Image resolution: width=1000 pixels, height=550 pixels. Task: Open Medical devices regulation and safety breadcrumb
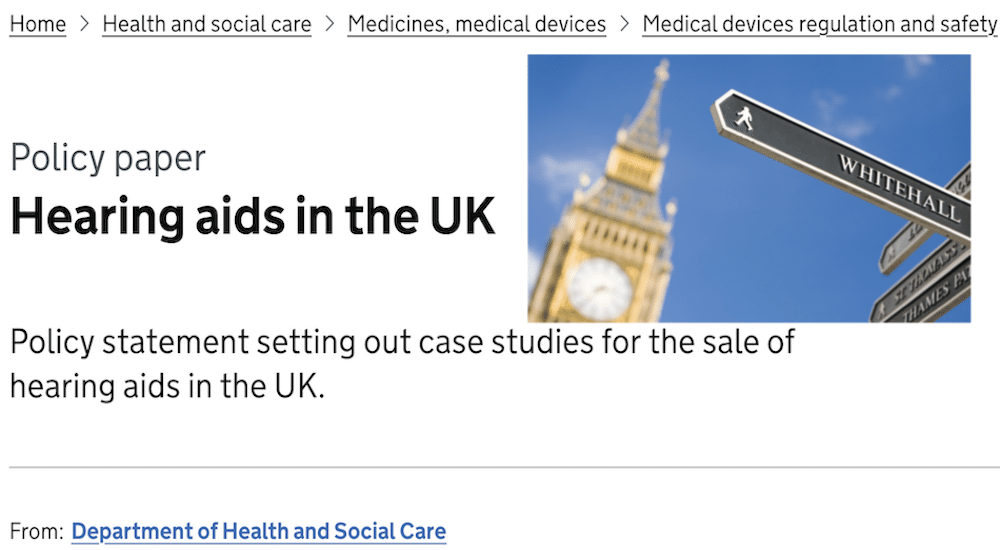820,24
